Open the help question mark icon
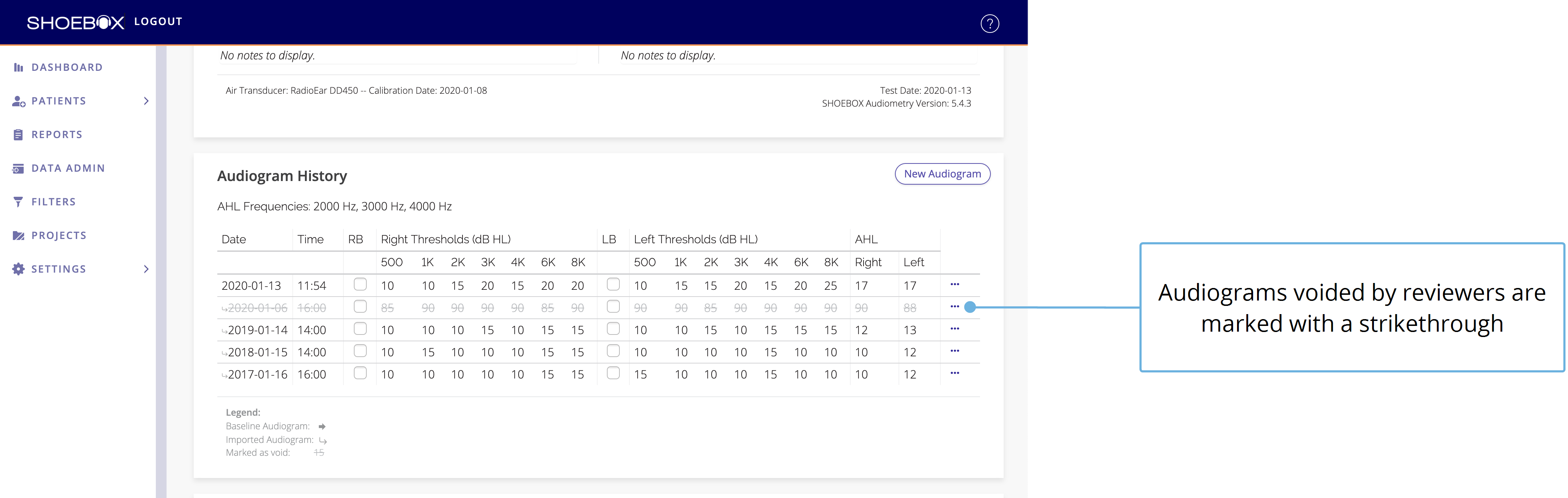The height and width of the screenshot is (498, 1568). pos(990,24)
